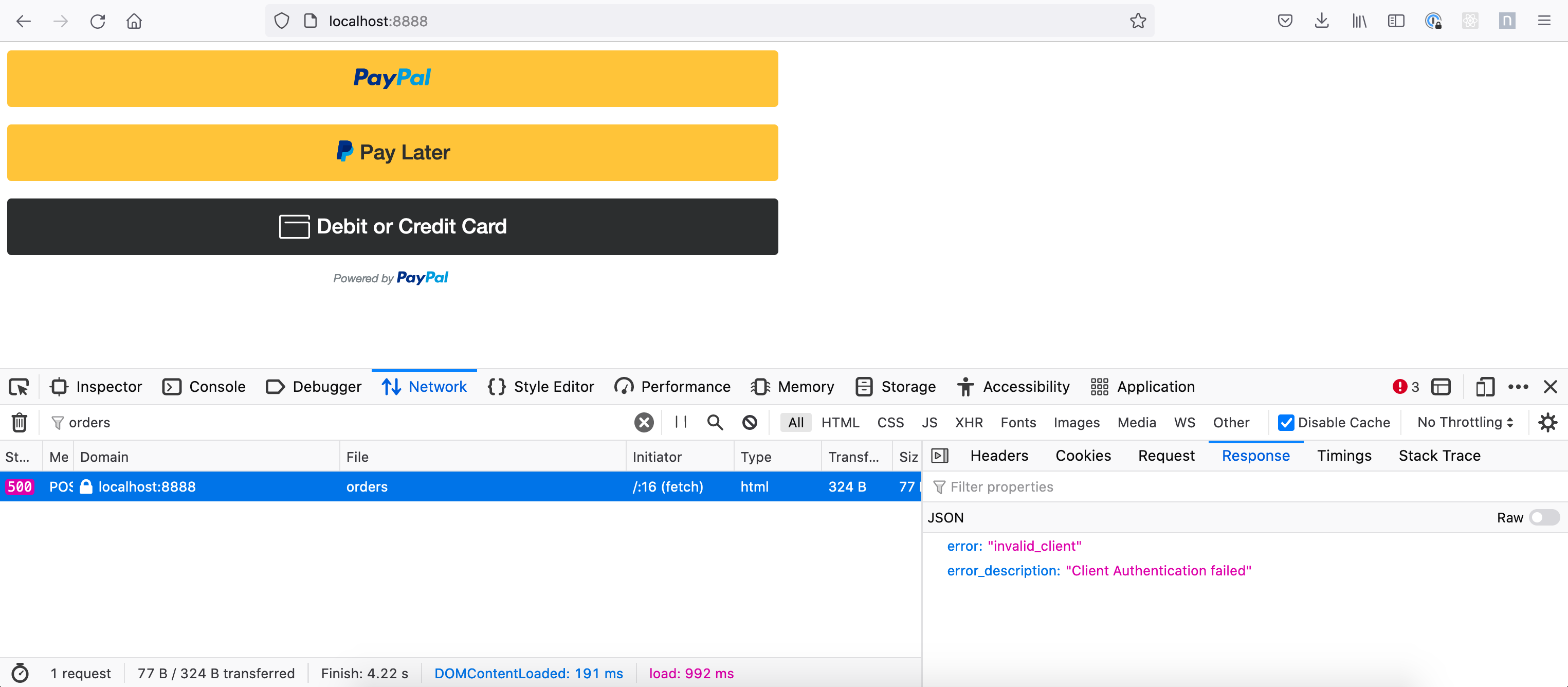
Task: Switch to the Console tab
Action: tap(204, 387)
